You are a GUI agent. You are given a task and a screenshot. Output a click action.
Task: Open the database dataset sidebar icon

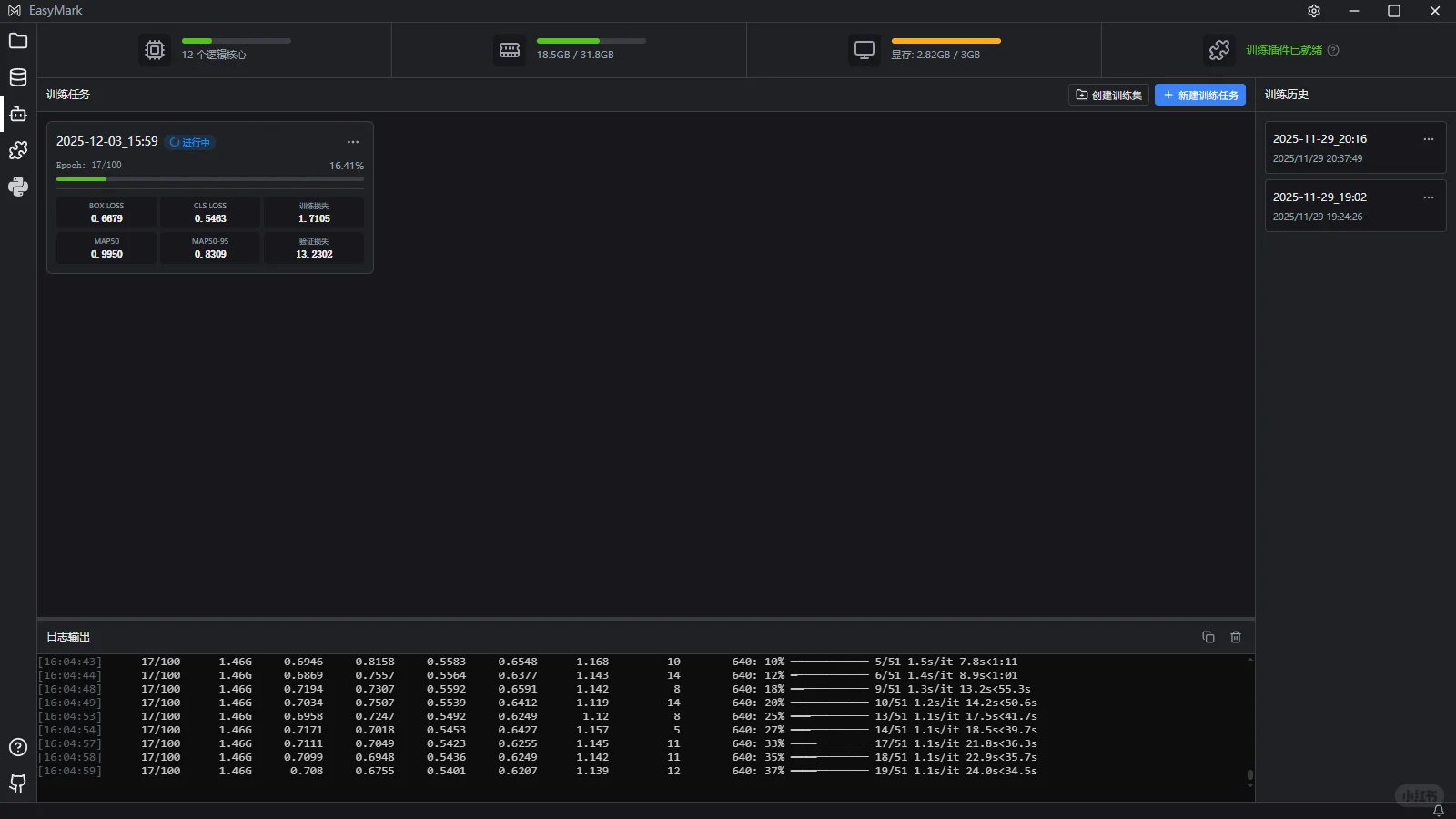[x=18, y=77]
